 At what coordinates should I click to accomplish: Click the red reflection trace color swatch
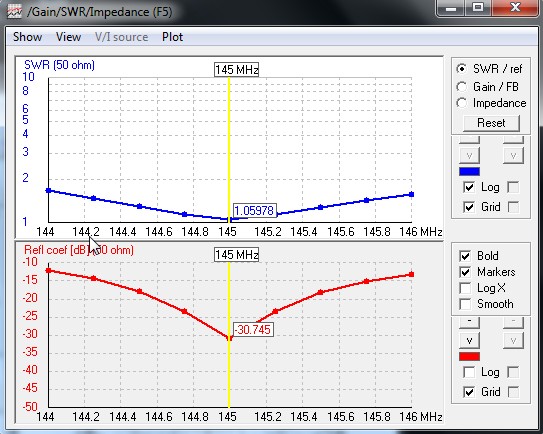click(x=469, y=356)
